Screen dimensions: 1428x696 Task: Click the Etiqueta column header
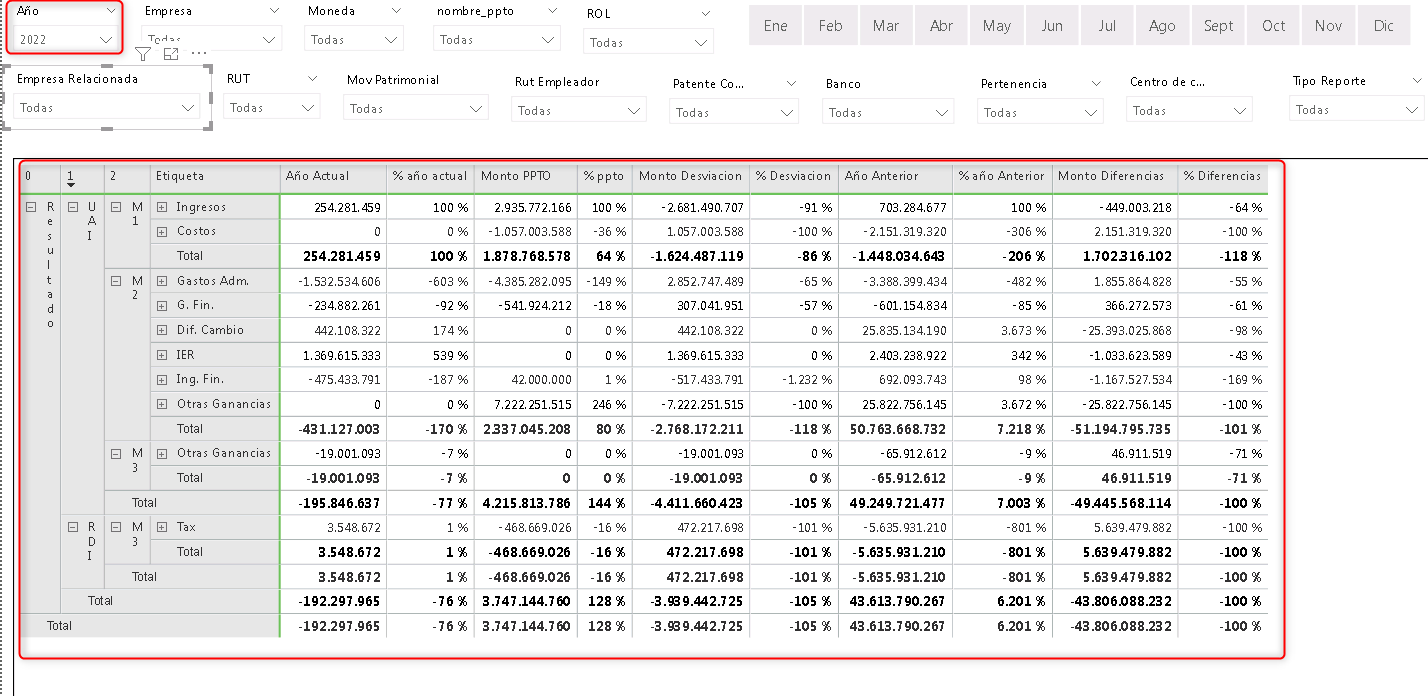pyautogui.click(x=215, y=176)
